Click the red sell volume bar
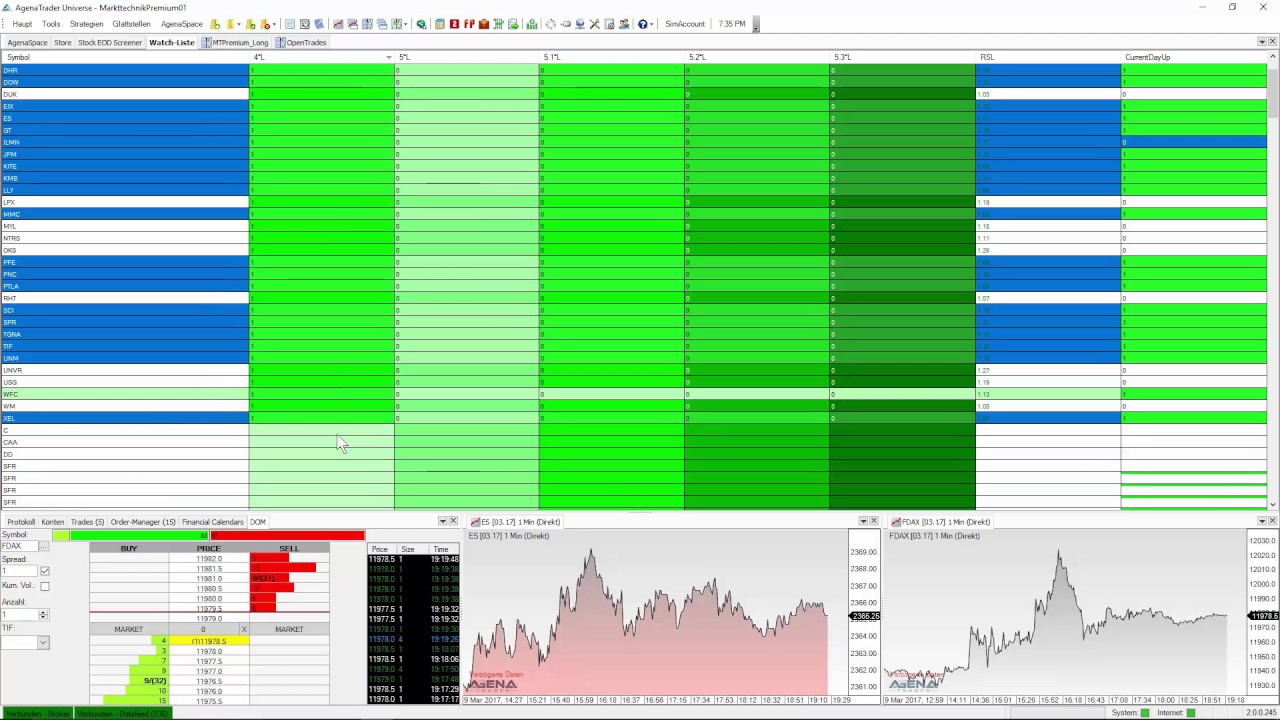Viewport: 1280px width, 720px height. click(x=288, y=535)
